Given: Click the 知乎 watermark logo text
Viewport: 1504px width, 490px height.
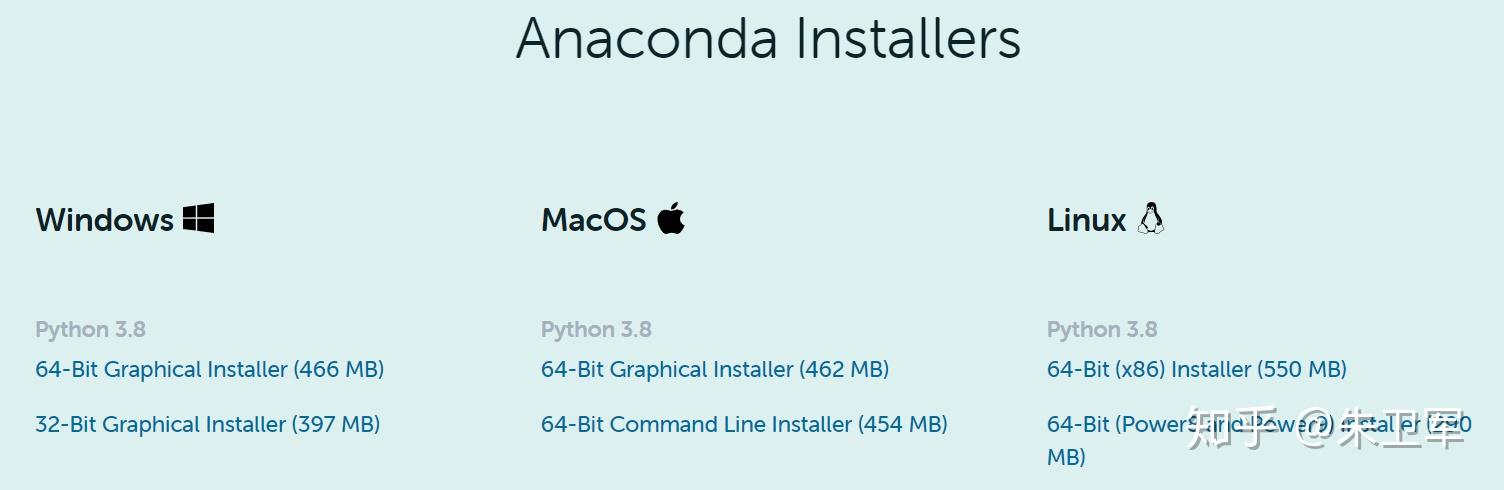Looking at the screenshot, I should [1222, 428].
